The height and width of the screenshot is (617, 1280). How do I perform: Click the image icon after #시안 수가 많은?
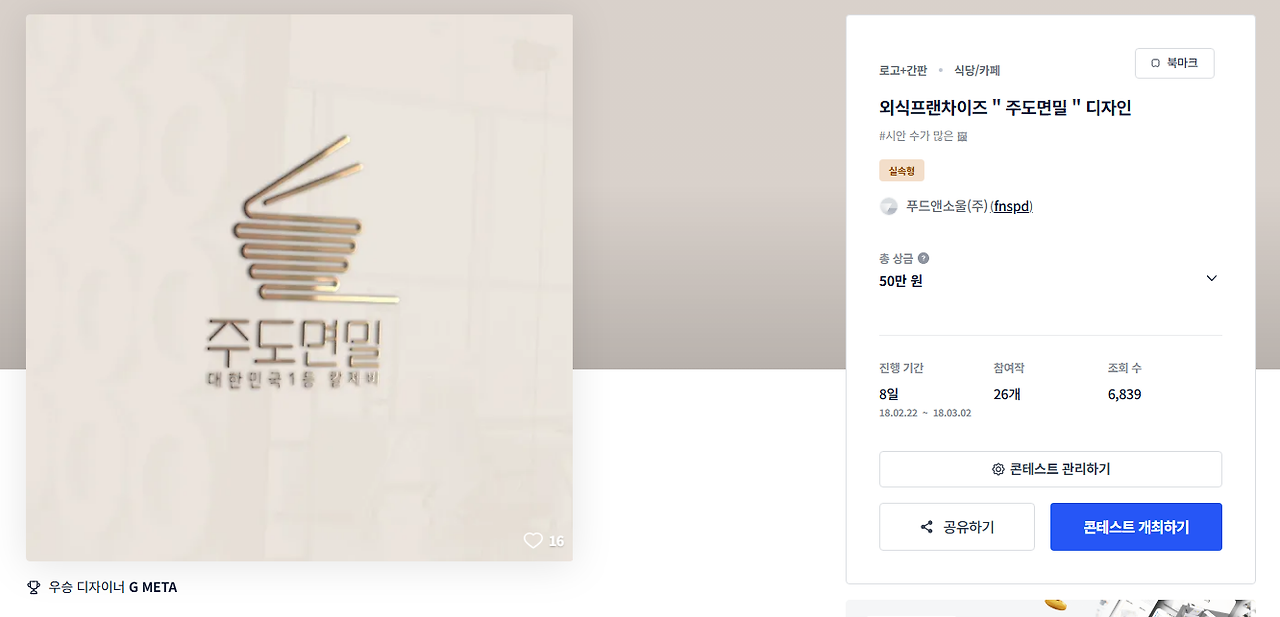coord(962,136)
